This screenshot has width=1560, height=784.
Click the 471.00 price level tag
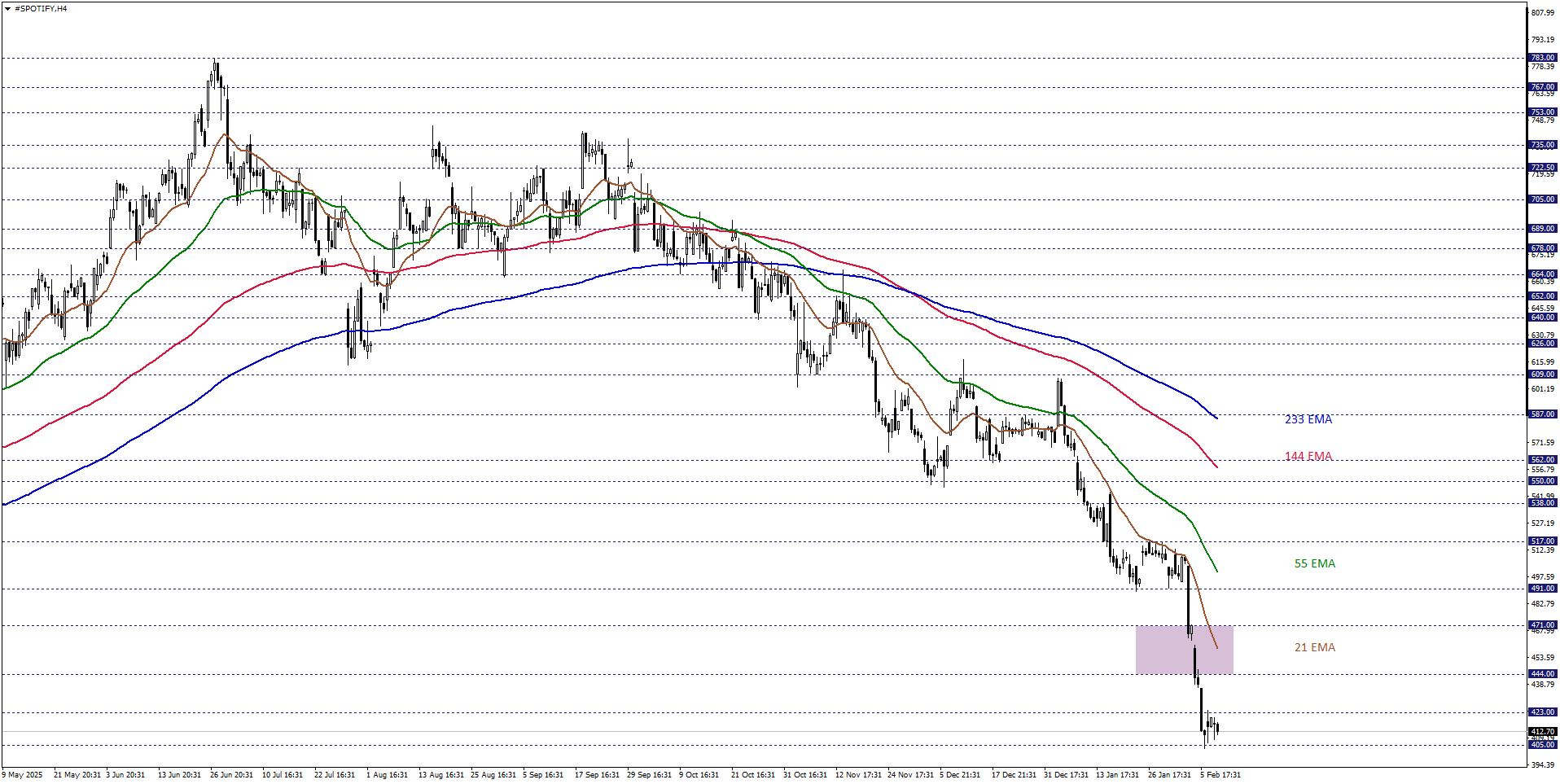tap(1542, 625)
